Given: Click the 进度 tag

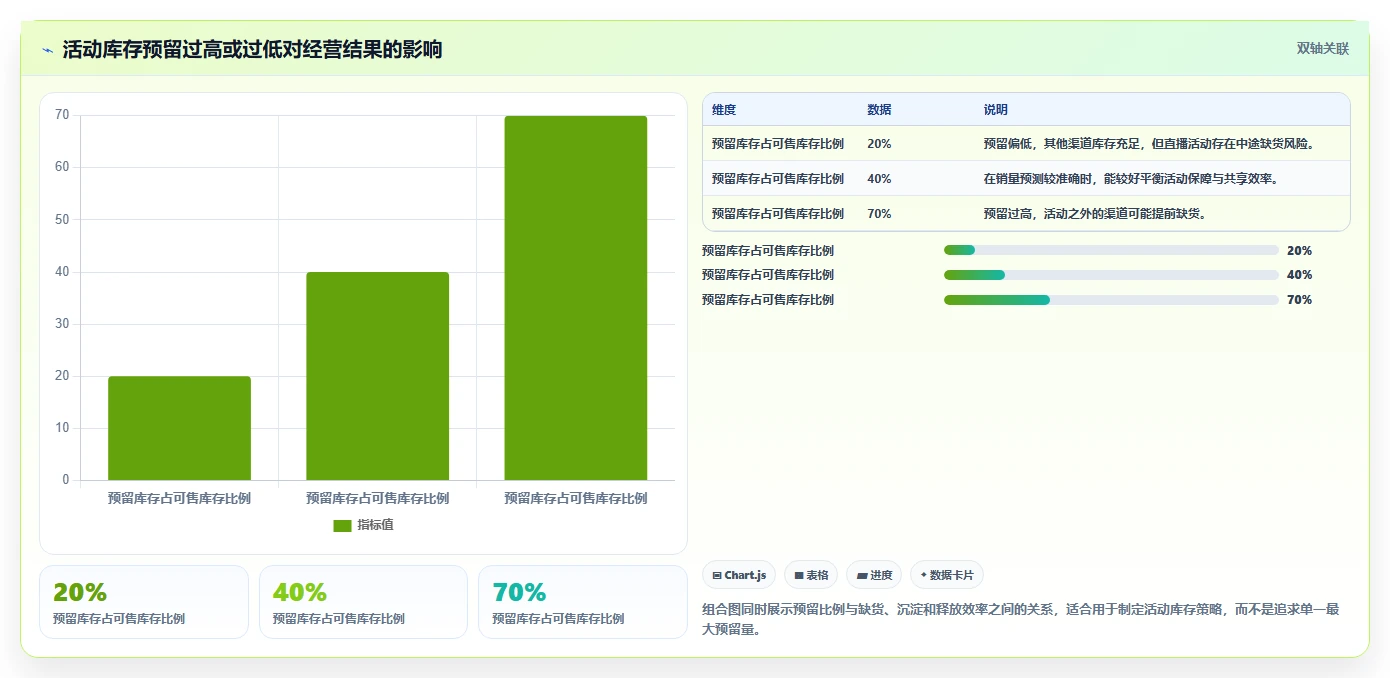Looking at the screenshot, I should pyautogui.click(x=874, y=575).
